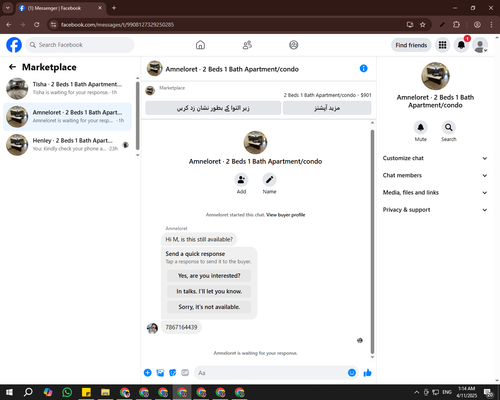Viewport: 500px width, 400px height.
Task: Click Find friends button
Action: (x=411, y=45)
